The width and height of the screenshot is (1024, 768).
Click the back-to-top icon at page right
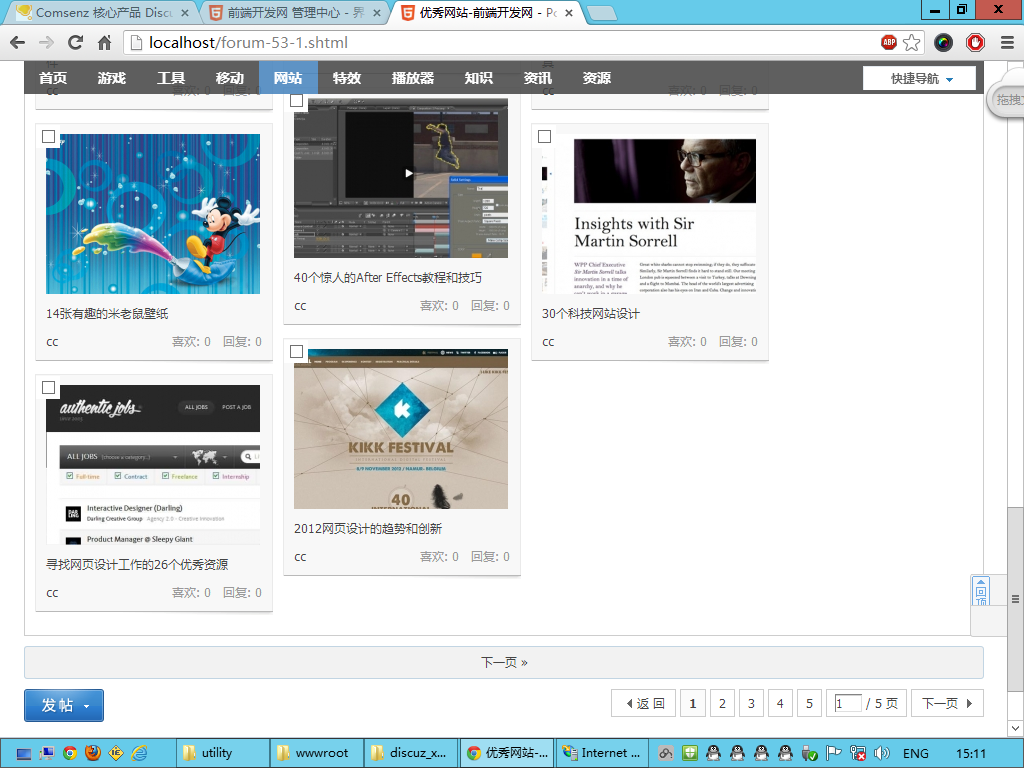981,591
